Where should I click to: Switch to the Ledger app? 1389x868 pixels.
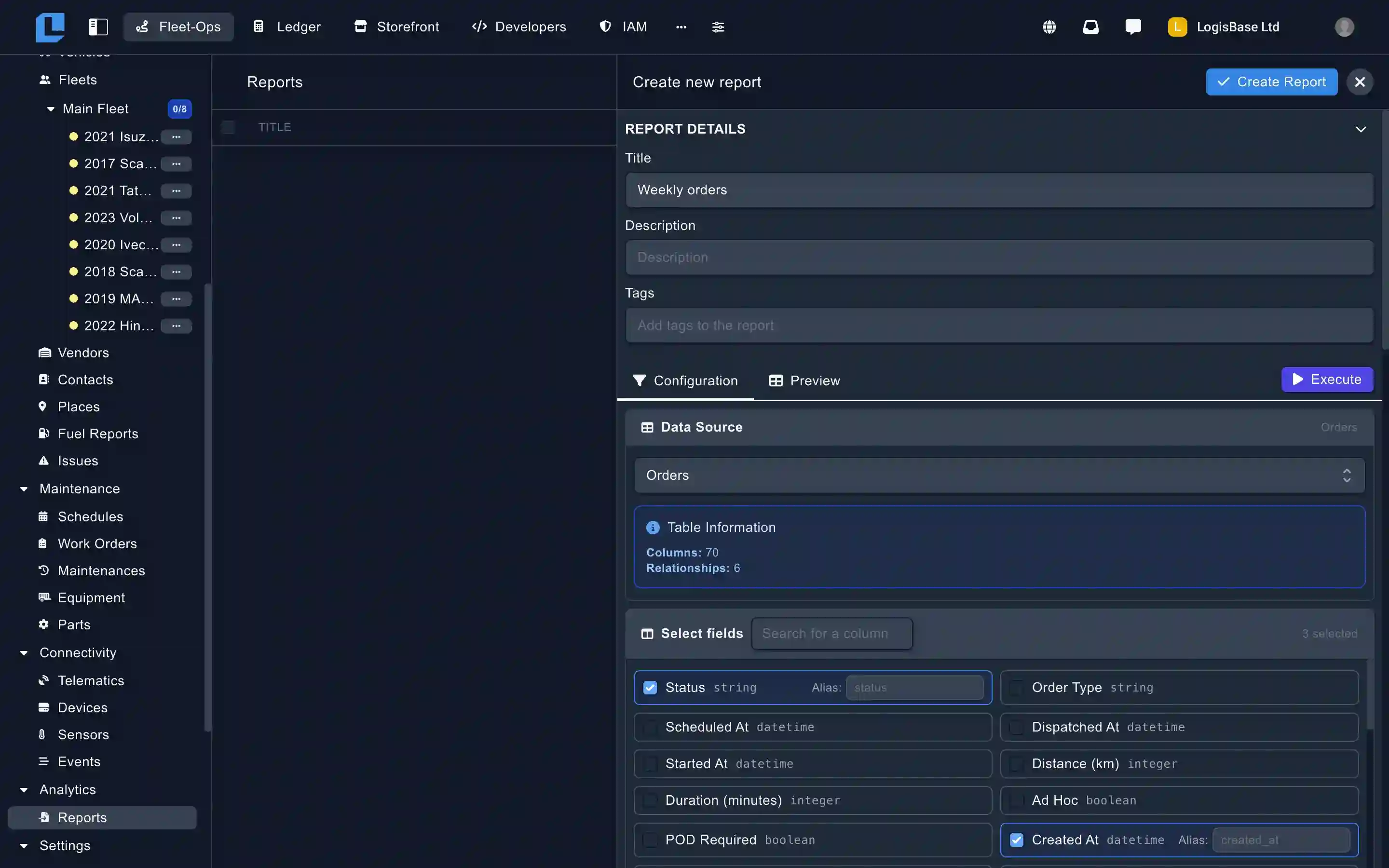(287, 27)
